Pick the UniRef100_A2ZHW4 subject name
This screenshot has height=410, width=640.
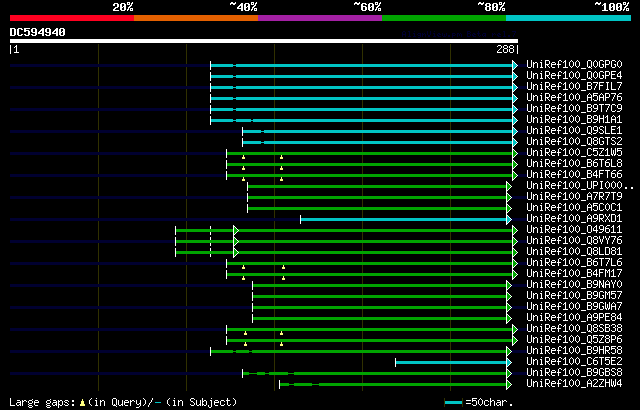pos(574,384)
